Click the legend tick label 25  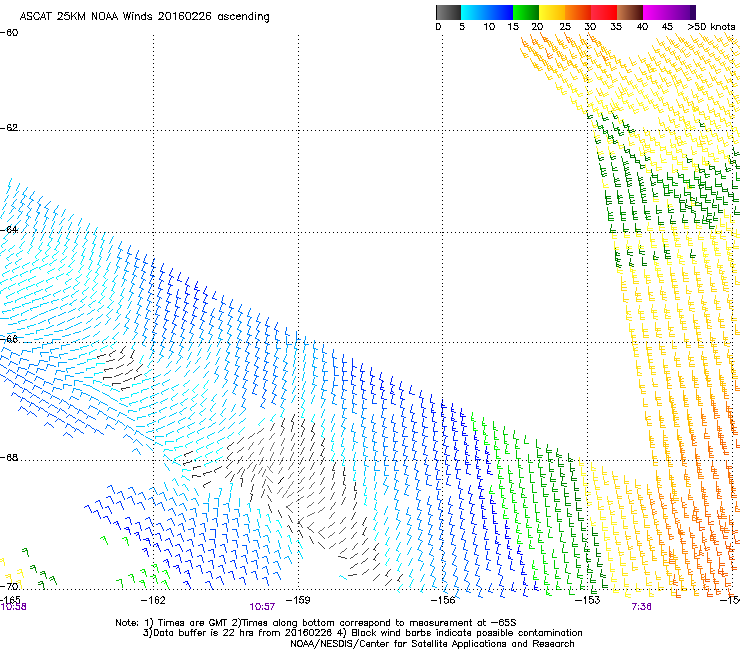coord(565,27)
